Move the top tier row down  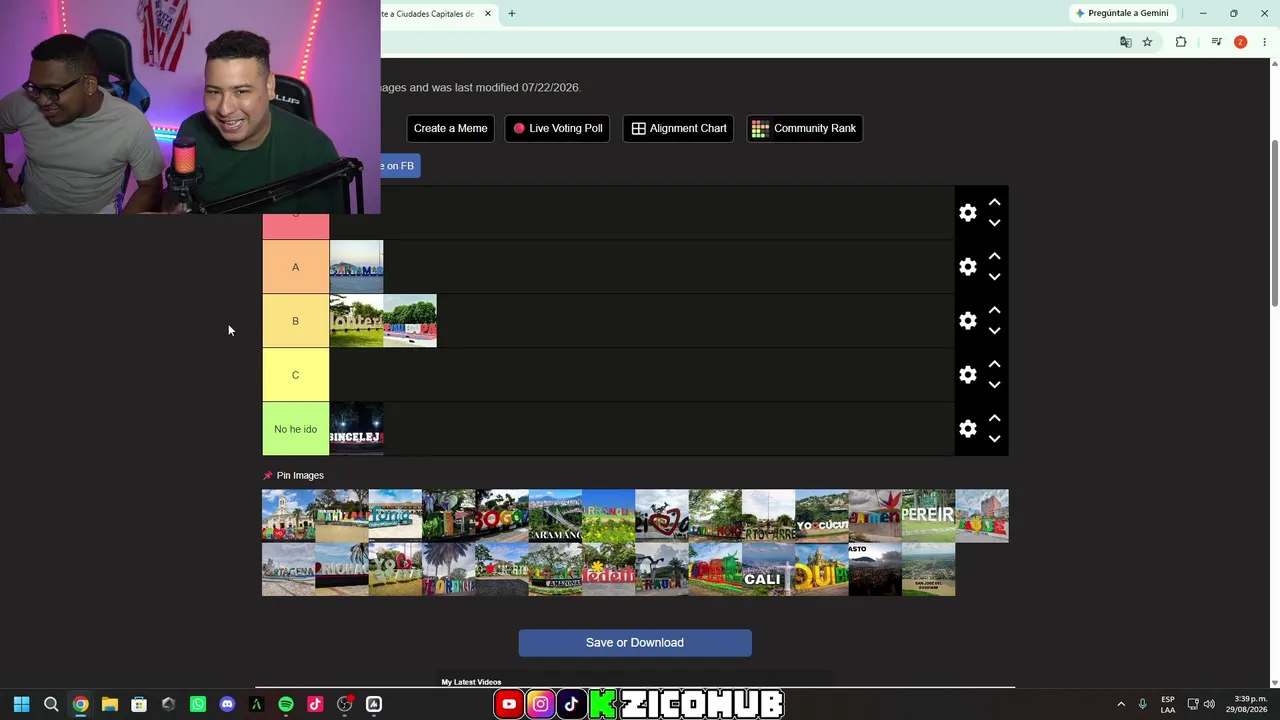point(994,223)
